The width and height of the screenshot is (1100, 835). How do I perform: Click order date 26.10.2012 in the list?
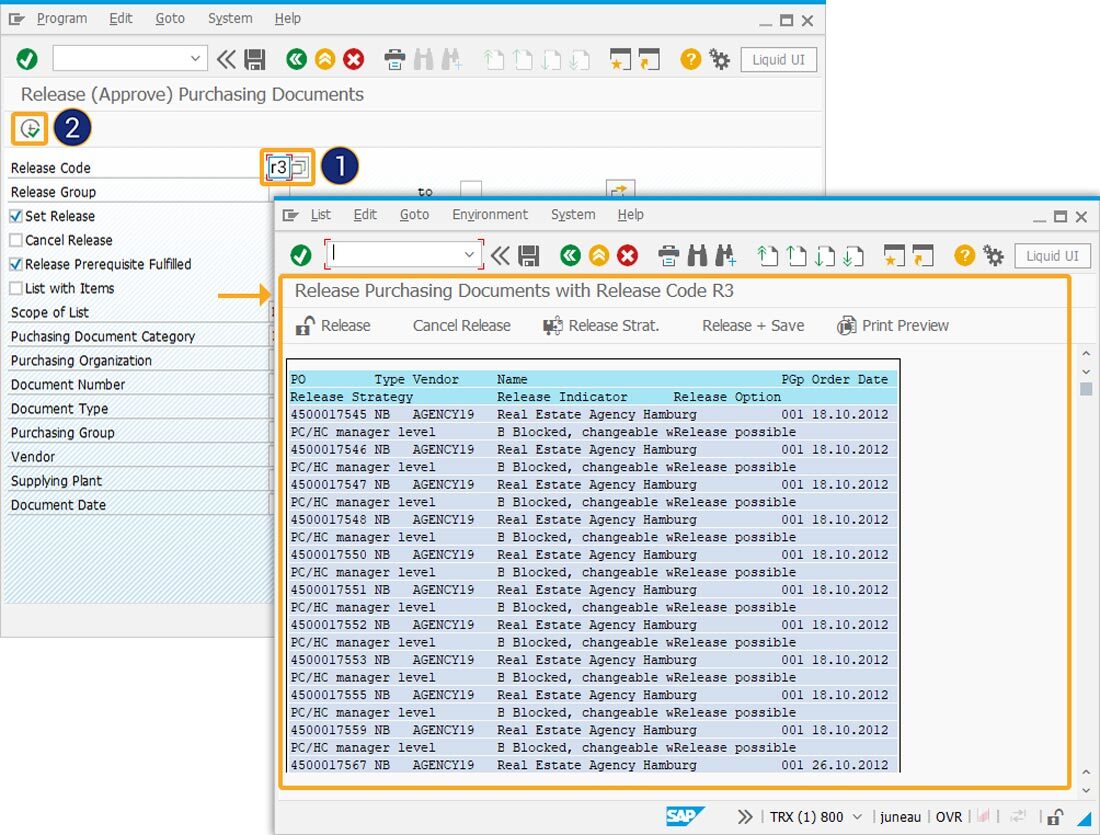click(850, 766)
